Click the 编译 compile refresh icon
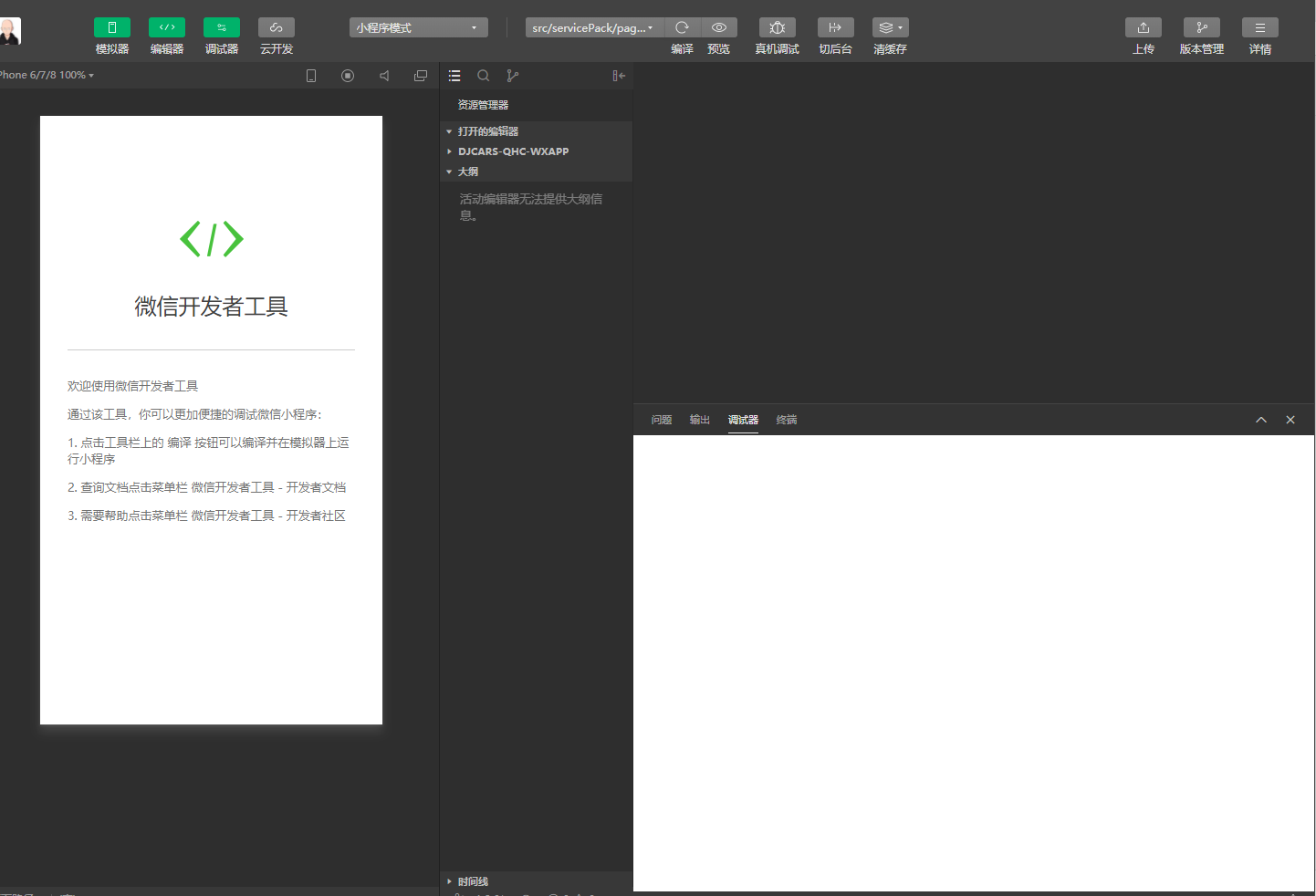 click(682, 27)
